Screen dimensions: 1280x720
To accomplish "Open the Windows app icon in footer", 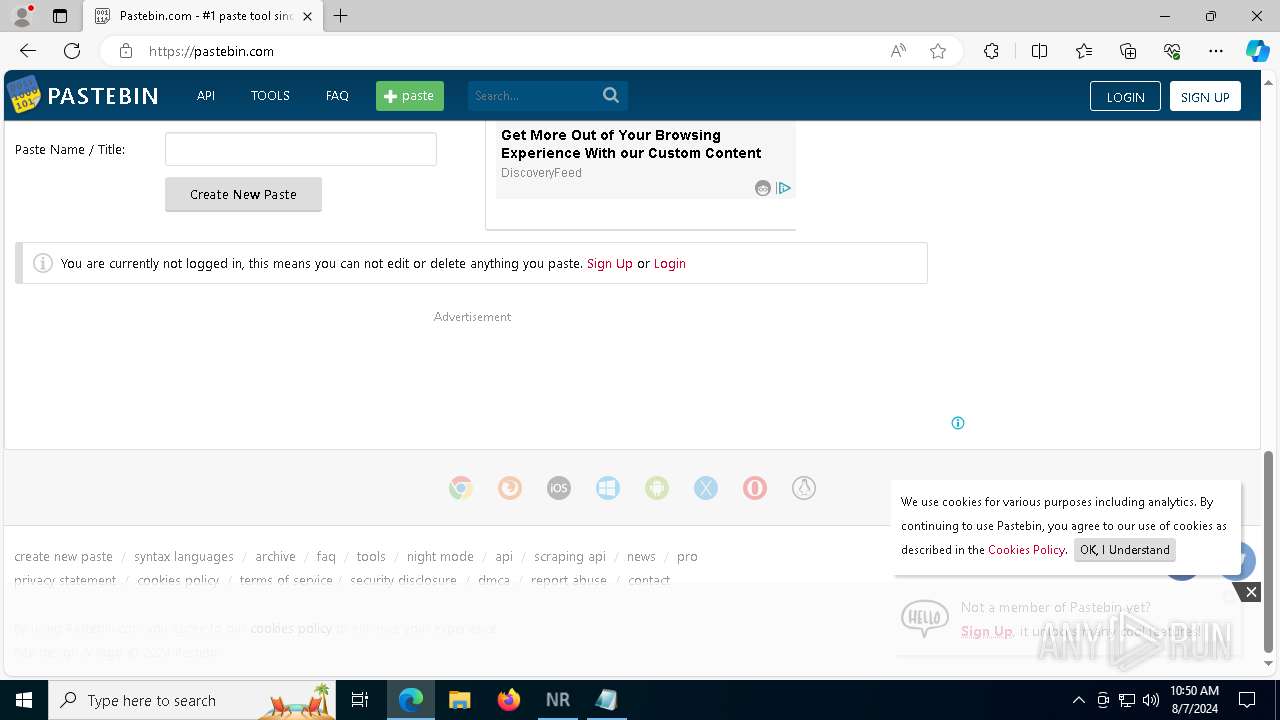I will [x=608, y=488].
